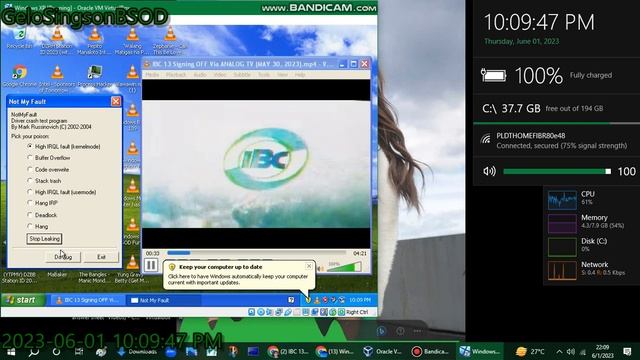The image size is (640, 360).
Task: Select the Code overwrite radio option
Action: coord(48,169)
